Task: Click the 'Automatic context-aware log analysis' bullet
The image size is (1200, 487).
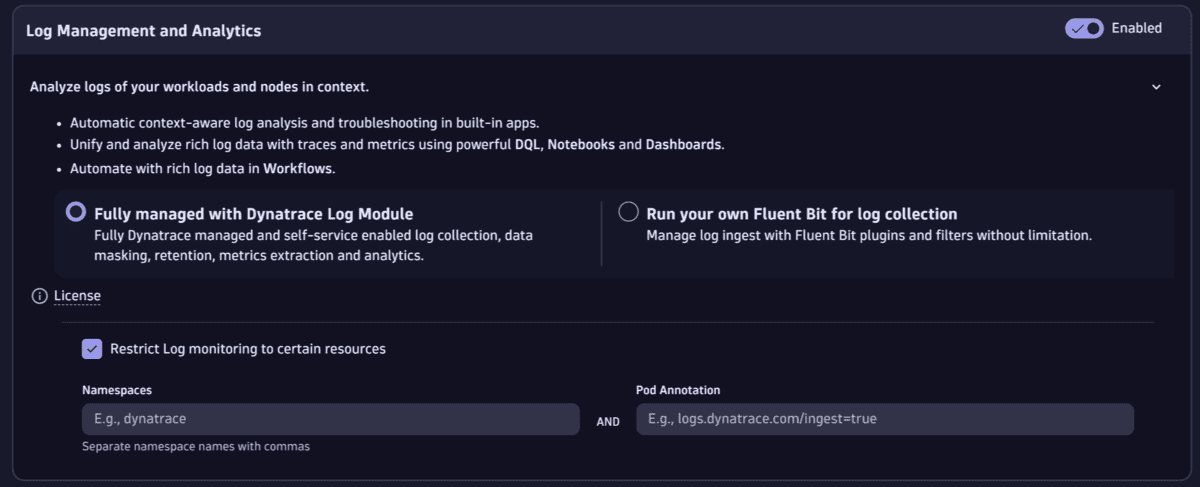Action: (x=305, y=123)
